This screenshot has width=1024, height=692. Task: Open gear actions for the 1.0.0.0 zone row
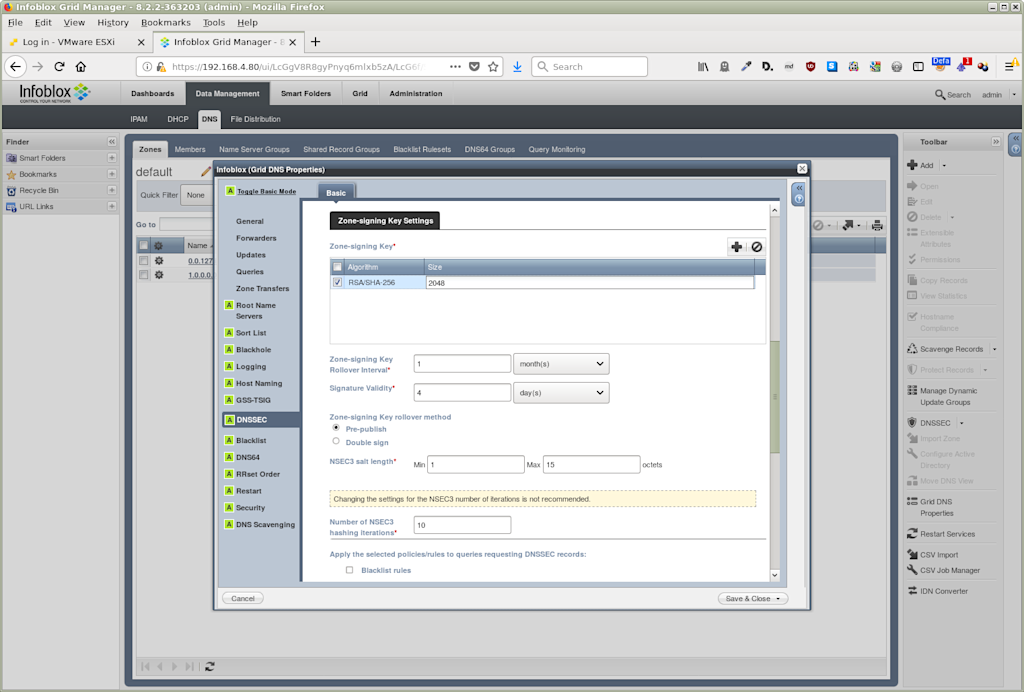[x=159, y=275]
